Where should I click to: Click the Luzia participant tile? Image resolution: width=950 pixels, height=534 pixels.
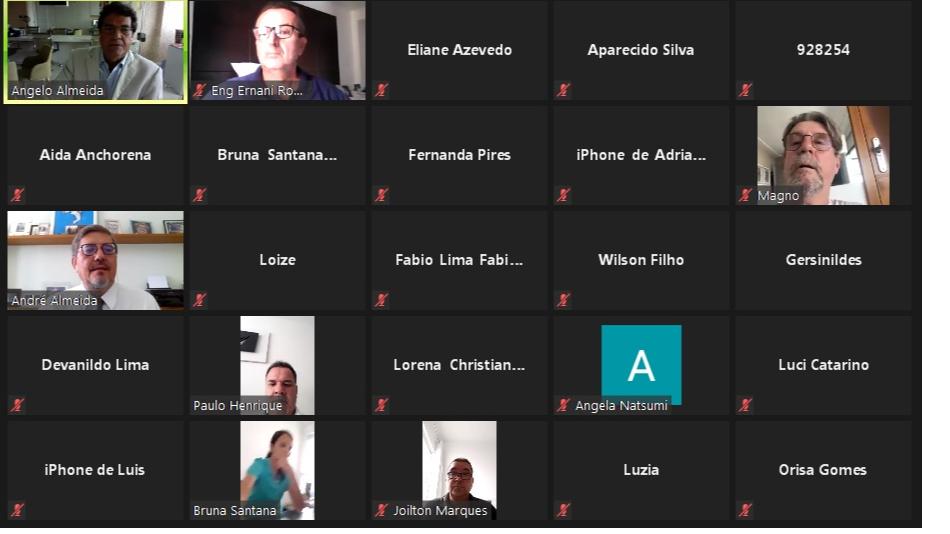641,470
